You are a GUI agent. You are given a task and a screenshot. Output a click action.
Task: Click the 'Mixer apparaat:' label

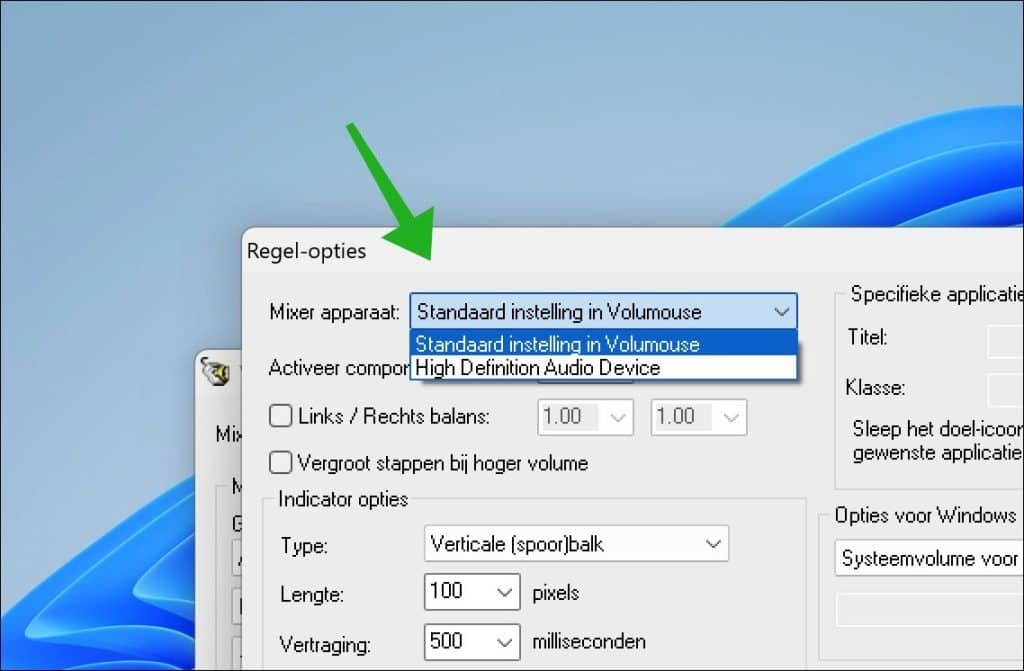[x=334, y=312]
